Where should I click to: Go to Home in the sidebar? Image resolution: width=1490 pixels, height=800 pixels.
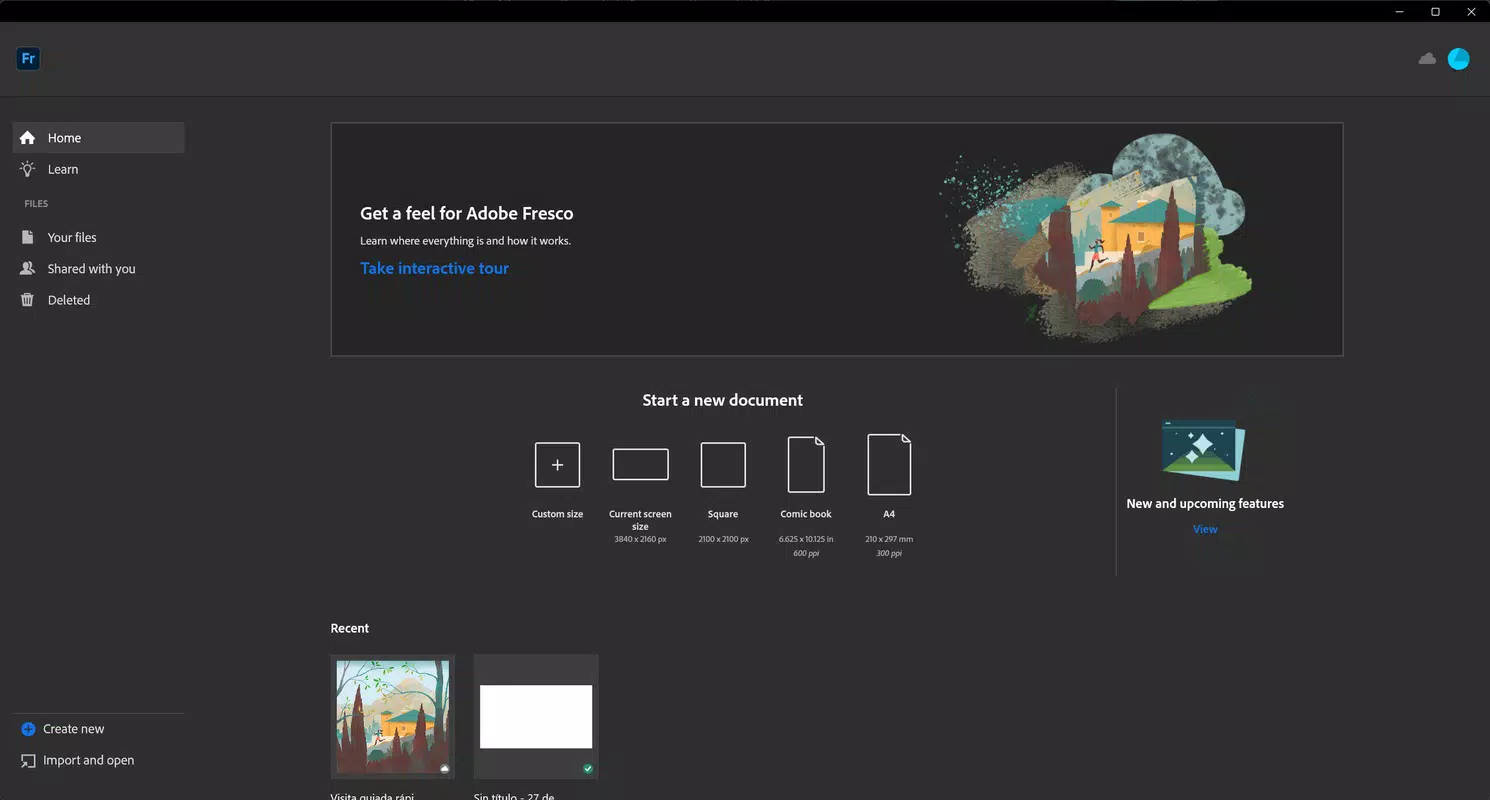point(98,138)
